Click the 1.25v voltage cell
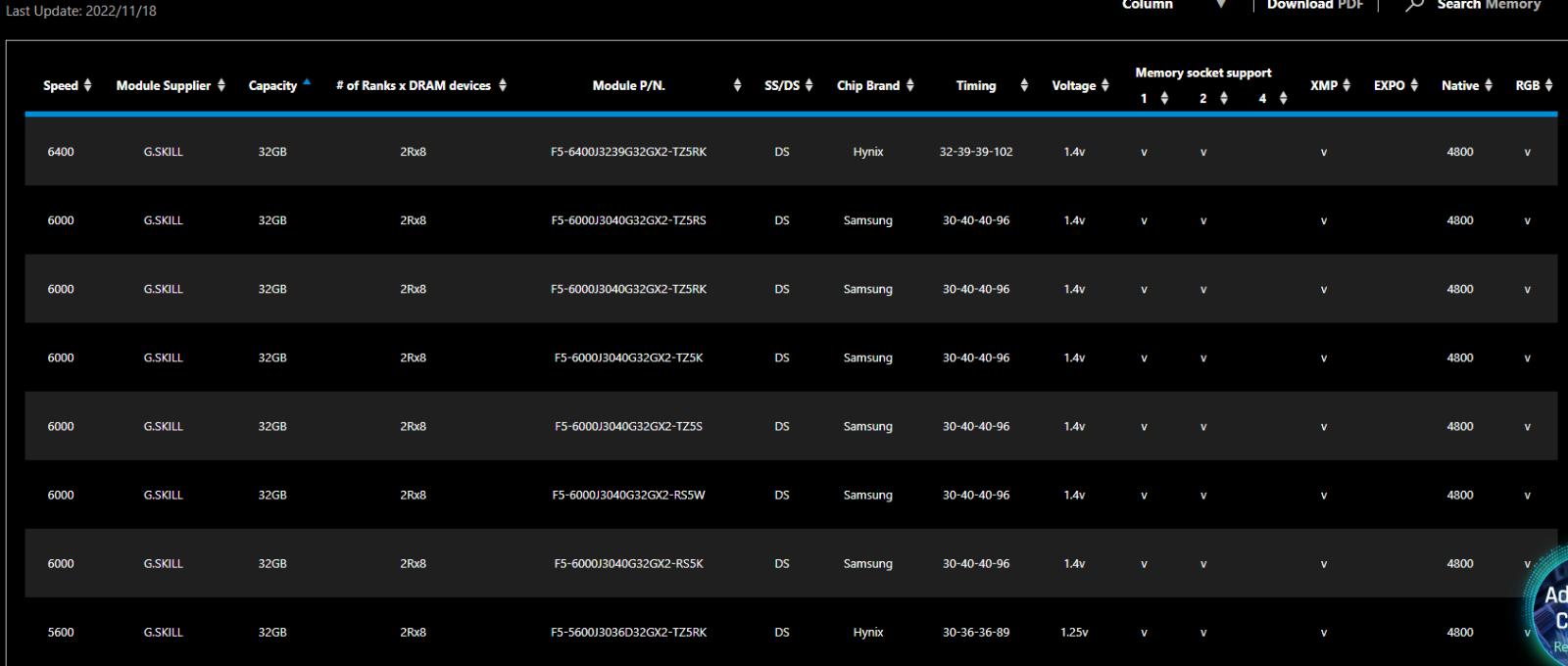This screenshot has height=666, width=1568. pyautogui.click(x=1074, y=632)
